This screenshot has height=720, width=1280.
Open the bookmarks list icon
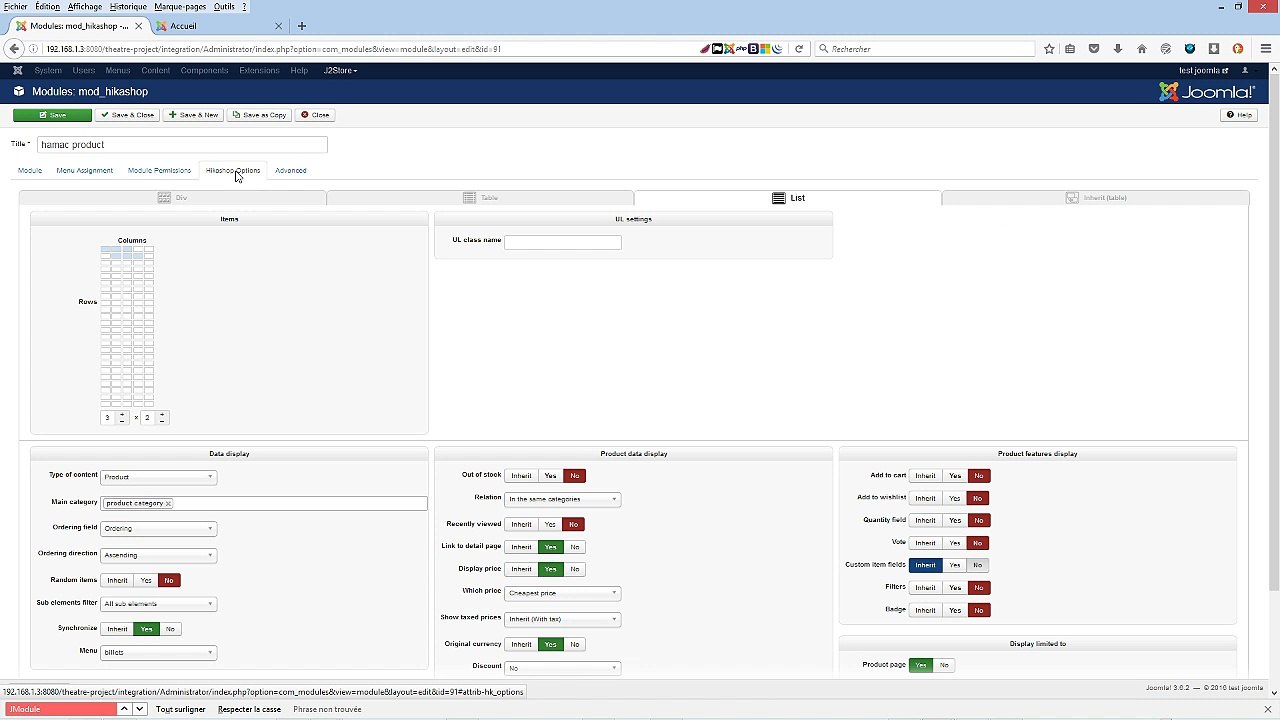[1070, 49]
